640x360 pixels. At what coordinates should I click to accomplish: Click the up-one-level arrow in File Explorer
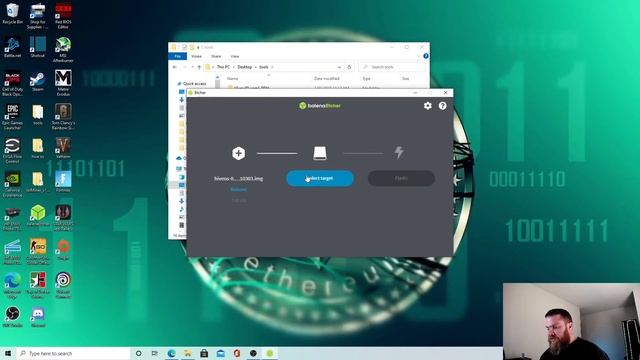(199, 67)
